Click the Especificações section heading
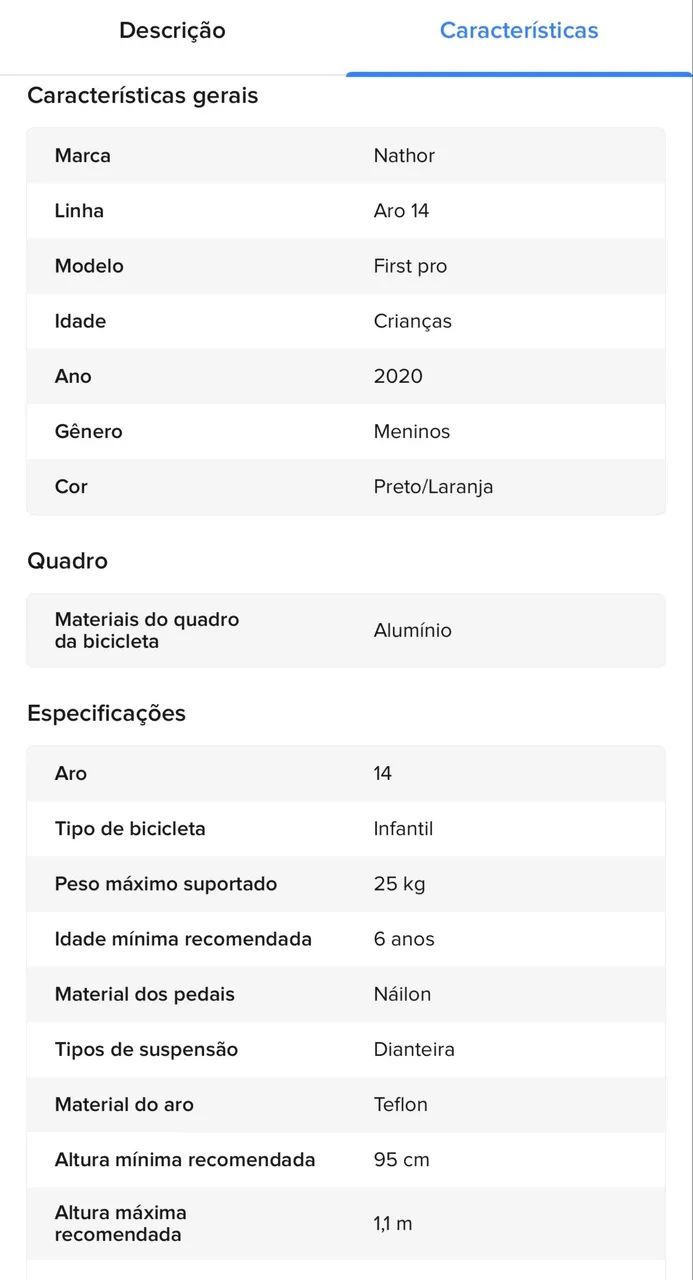Screen dimensions: 693x1280 coord(106,713)
